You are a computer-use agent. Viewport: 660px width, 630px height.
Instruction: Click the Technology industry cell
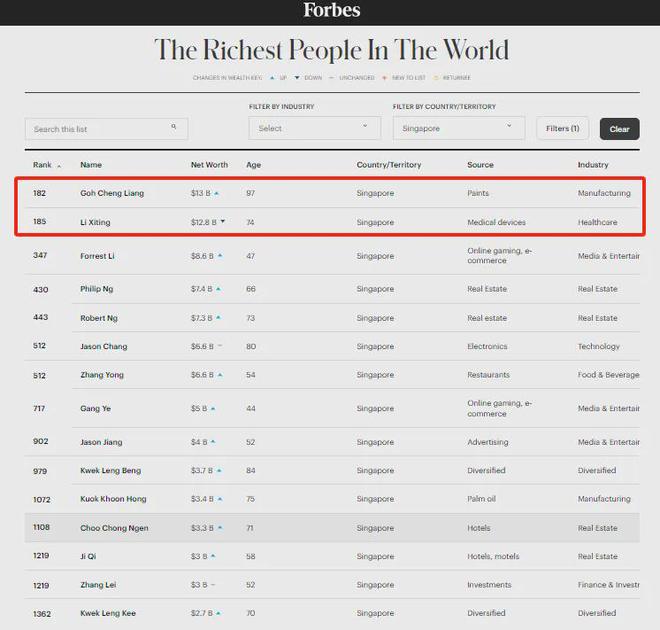click(599, 346)
